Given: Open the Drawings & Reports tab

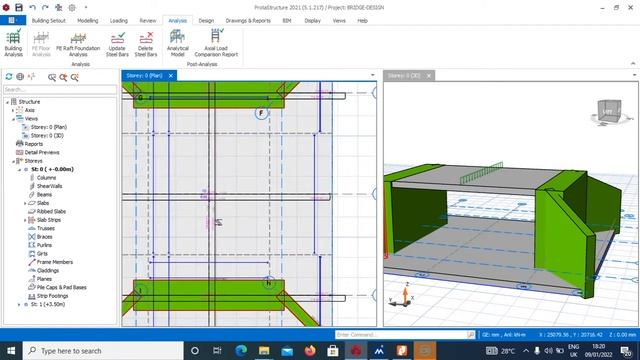Looking at the screenshot, I should click(x=248, y=20).
